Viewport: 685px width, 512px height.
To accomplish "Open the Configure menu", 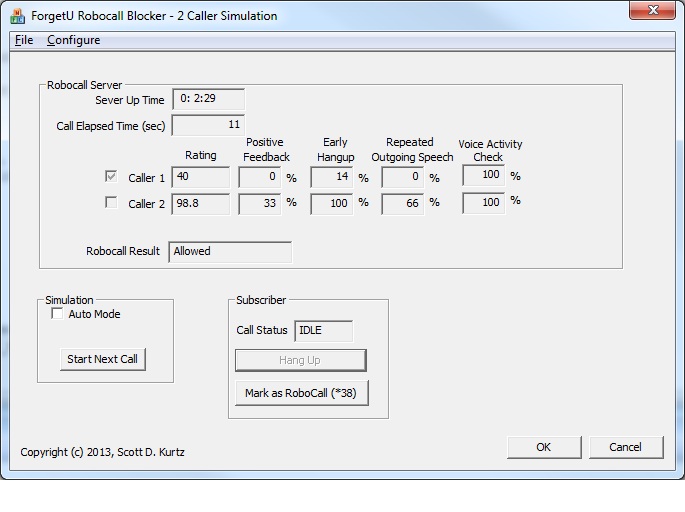I will 73,40.
